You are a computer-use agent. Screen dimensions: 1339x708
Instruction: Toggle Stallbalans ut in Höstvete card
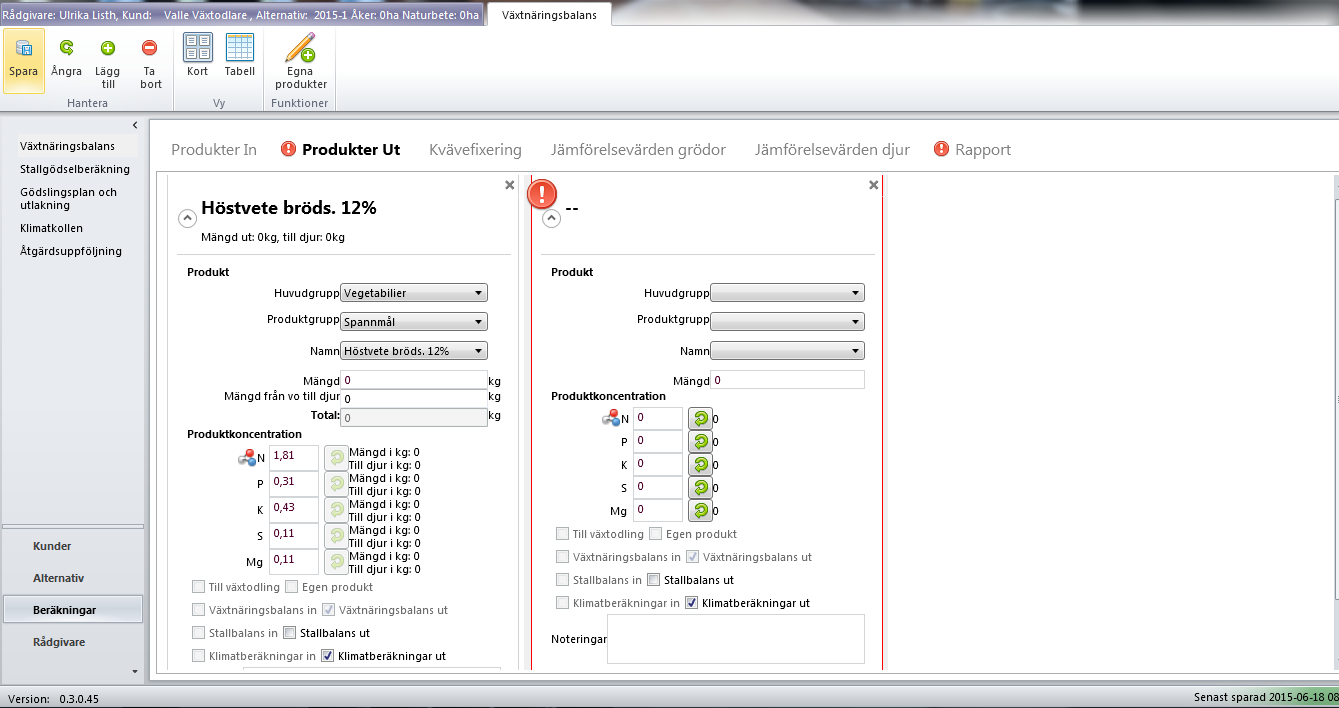click(x=290, y=633)
